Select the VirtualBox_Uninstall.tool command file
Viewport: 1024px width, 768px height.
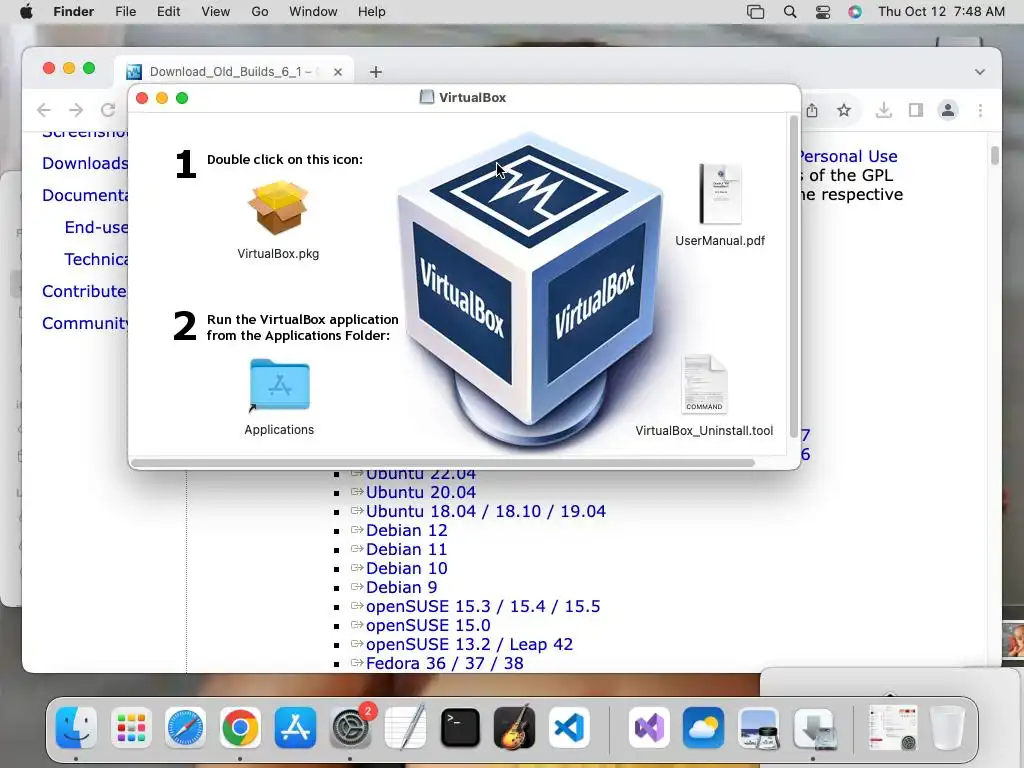[x=704, y=384]
